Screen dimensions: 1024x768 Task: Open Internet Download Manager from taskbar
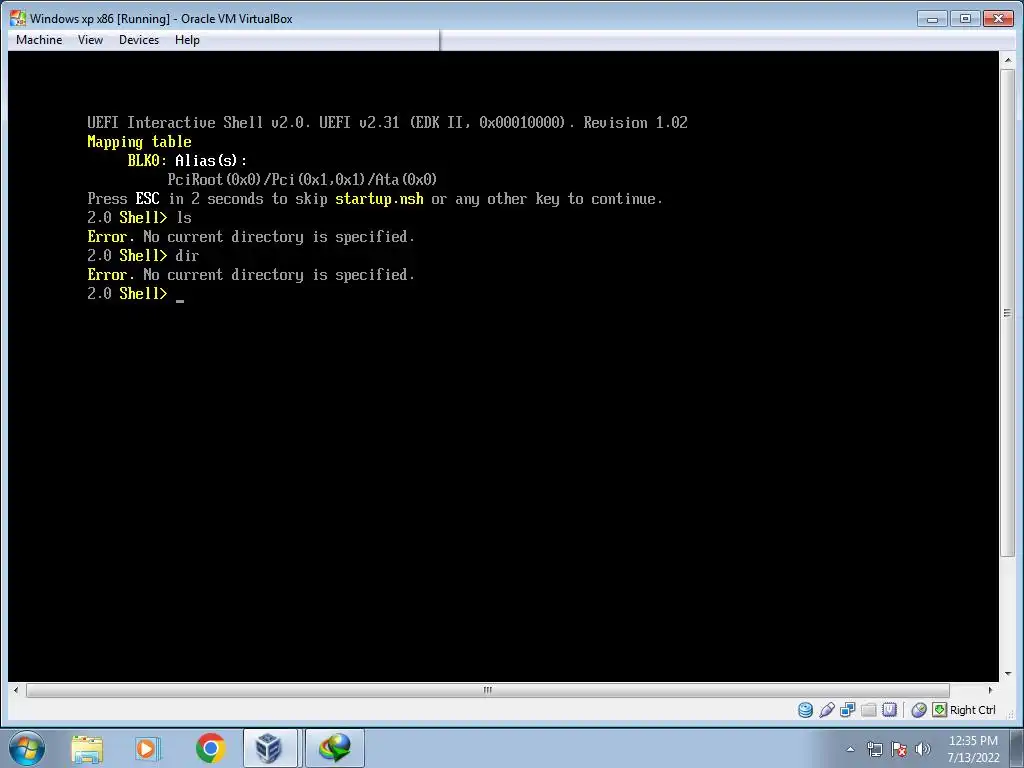[334, 748]
